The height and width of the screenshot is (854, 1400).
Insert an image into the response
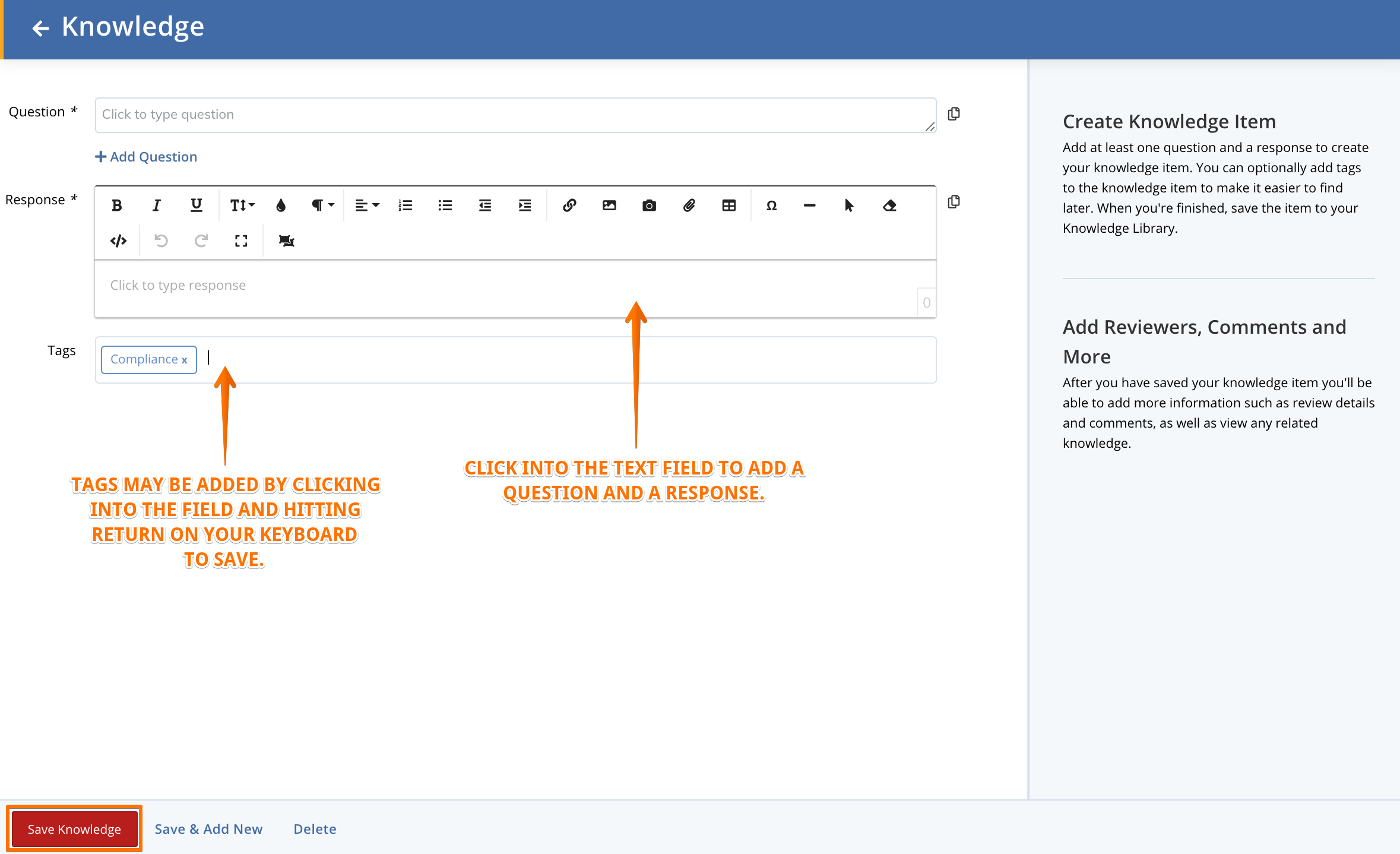coord(609,205)
